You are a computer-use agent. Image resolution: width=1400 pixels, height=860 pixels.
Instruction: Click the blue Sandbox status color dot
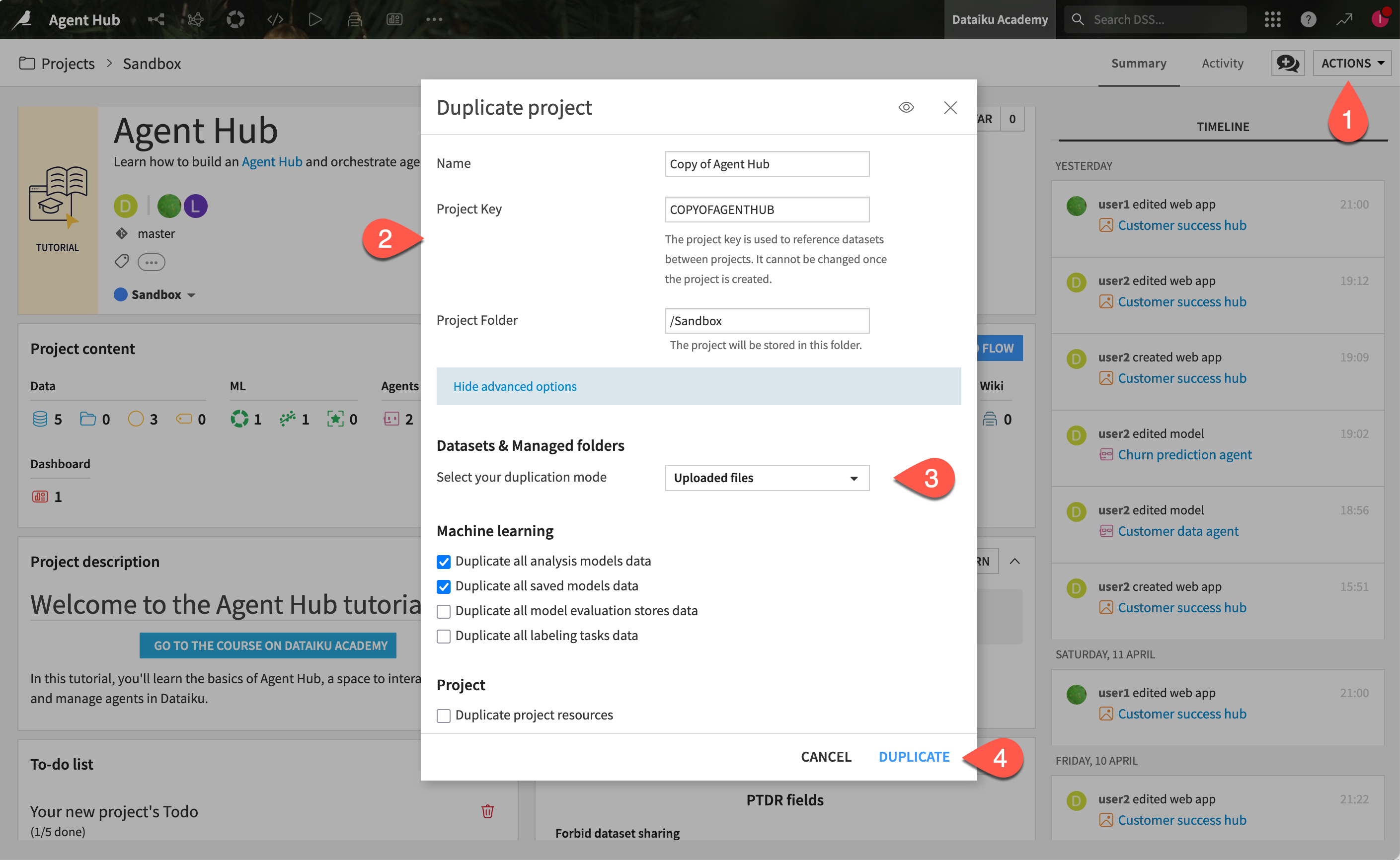(x=120, y=294)
